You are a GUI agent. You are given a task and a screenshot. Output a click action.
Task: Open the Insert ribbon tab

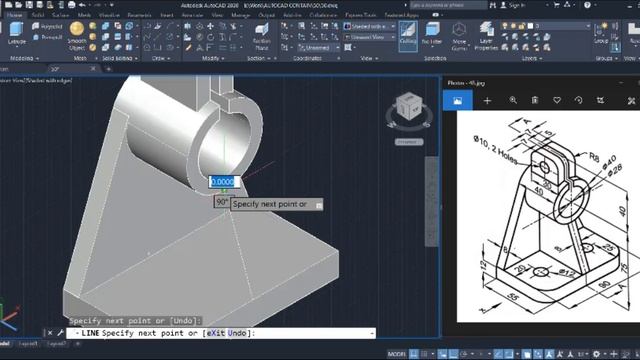click(x=167, y=15)
